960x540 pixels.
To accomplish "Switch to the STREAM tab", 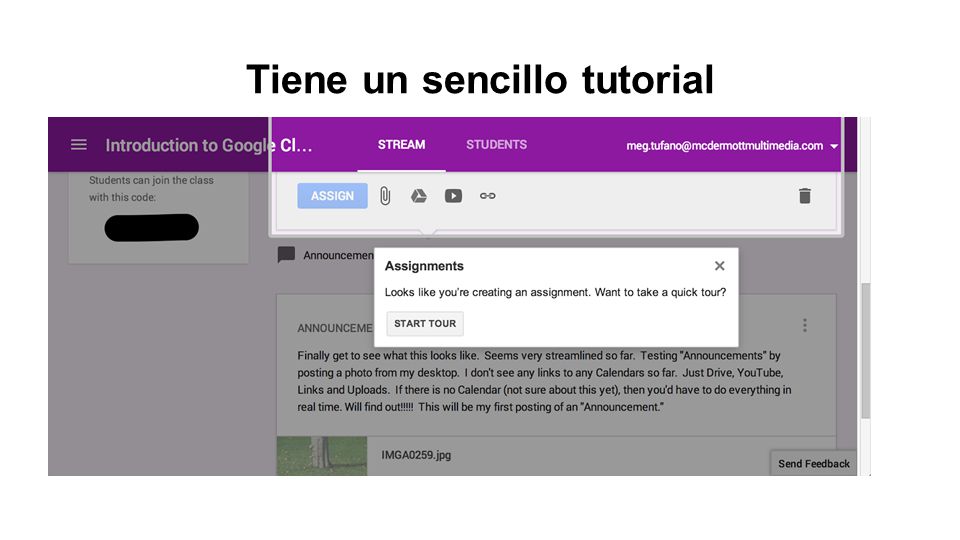I will 401,145.
